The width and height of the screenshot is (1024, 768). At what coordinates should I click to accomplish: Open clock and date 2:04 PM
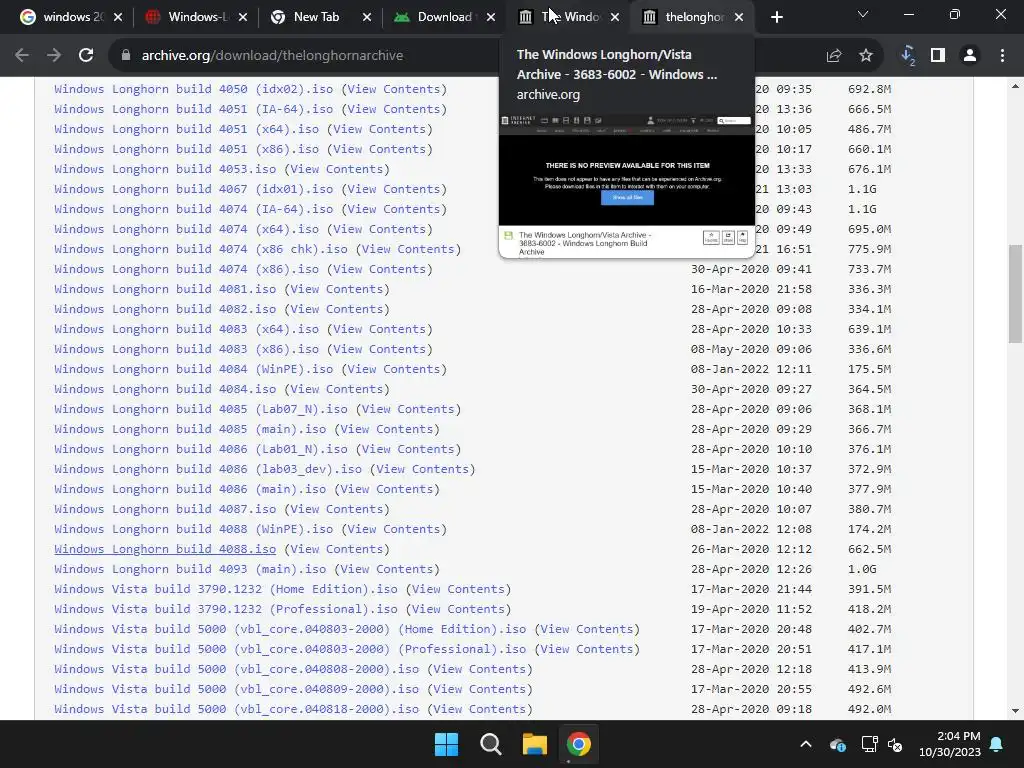(x=950, y=744)
